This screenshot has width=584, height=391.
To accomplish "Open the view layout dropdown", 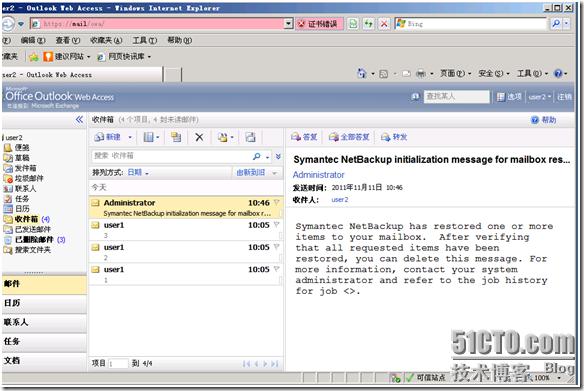I will [x=151, y=137].
